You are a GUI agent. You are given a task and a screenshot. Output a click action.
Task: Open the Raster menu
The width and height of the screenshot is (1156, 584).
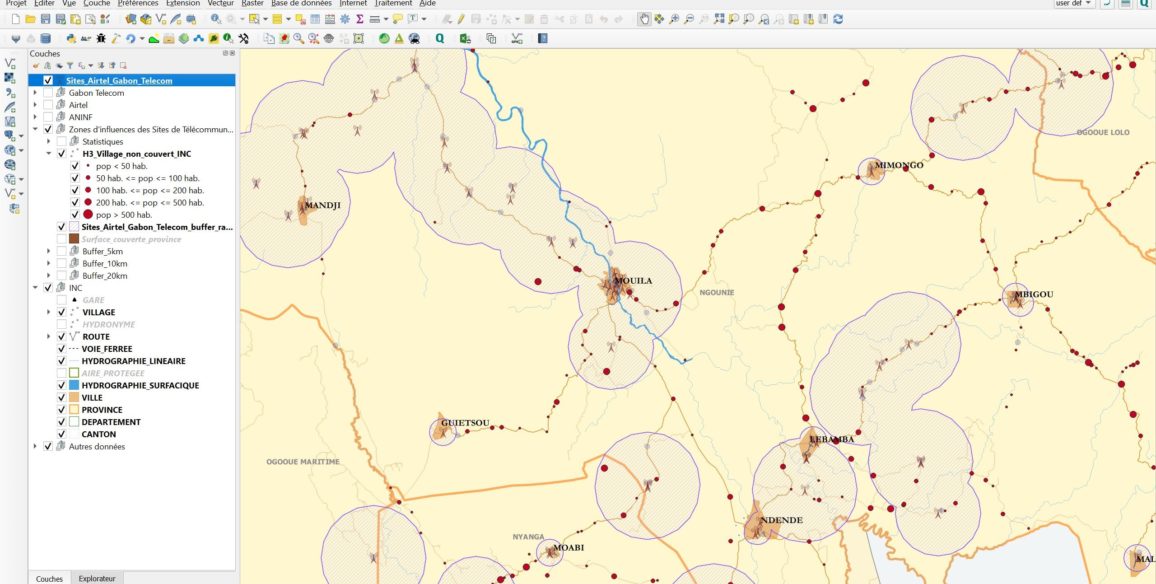pos(253,4)
